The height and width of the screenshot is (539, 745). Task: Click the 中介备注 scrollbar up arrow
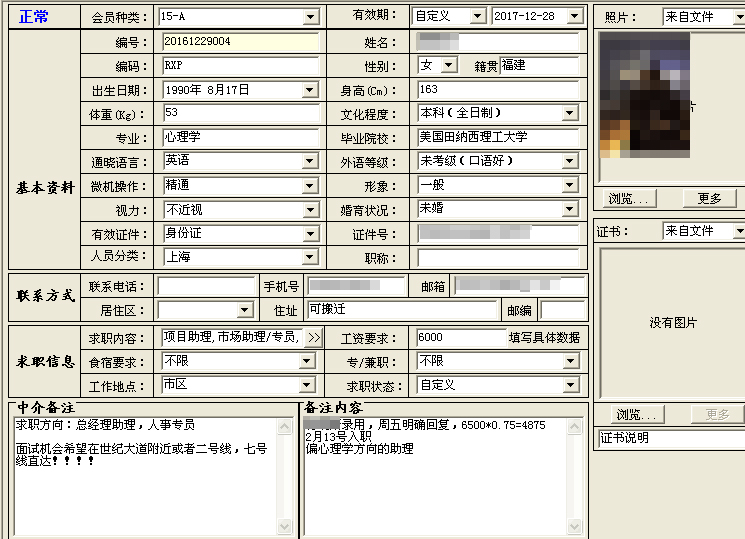[285, 426]
